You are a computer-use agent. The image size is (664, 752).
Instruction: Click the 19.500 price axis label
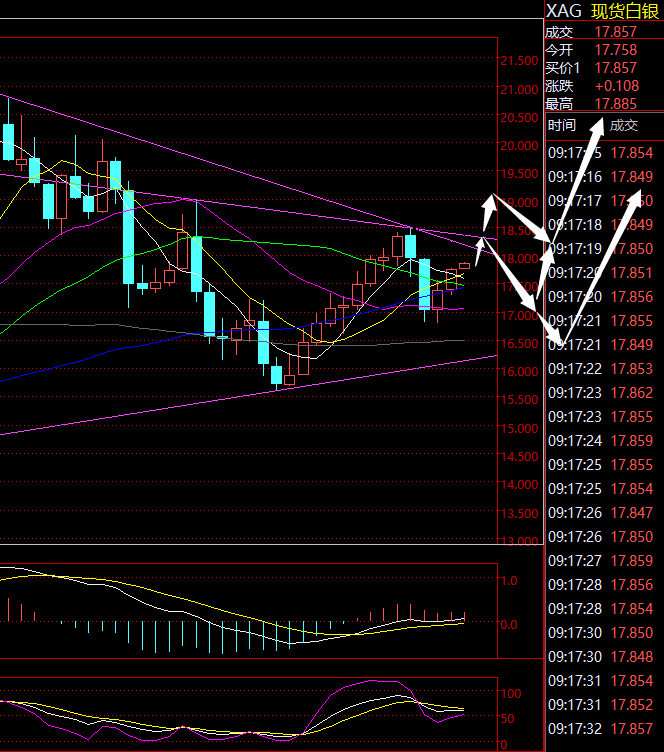520,174
